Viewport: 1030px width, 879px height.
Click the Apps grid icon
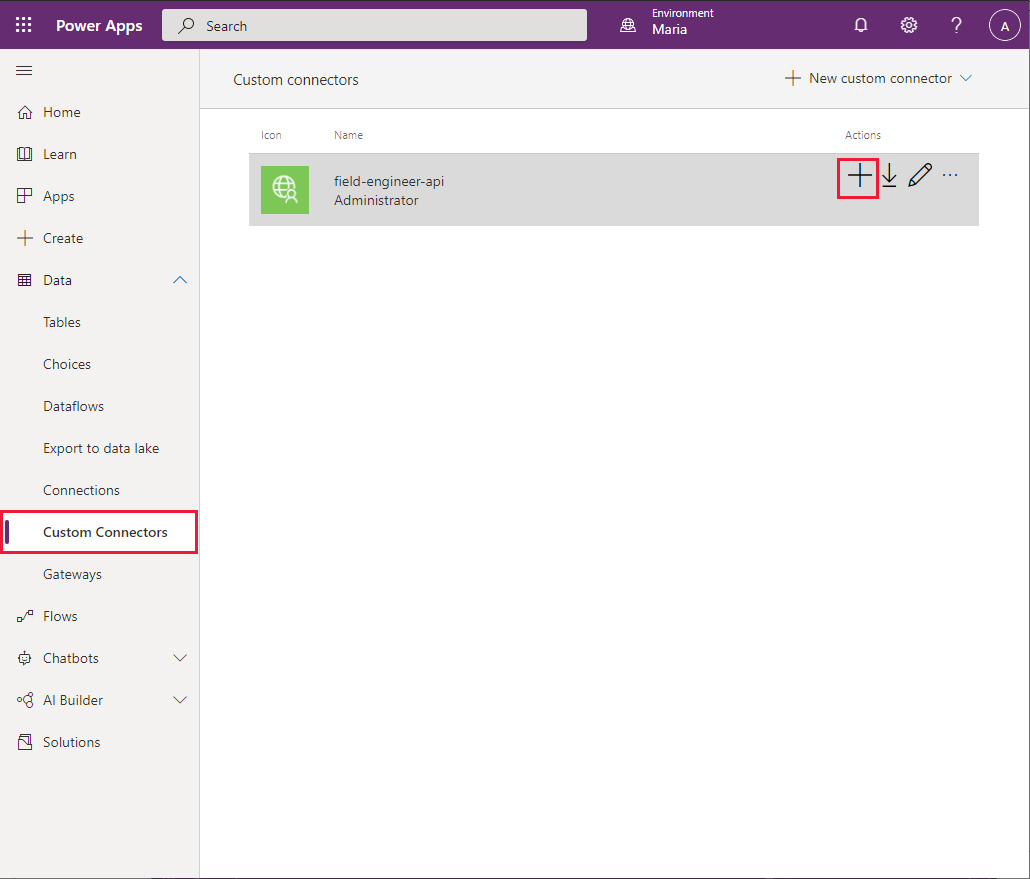(x=25, y=196)
